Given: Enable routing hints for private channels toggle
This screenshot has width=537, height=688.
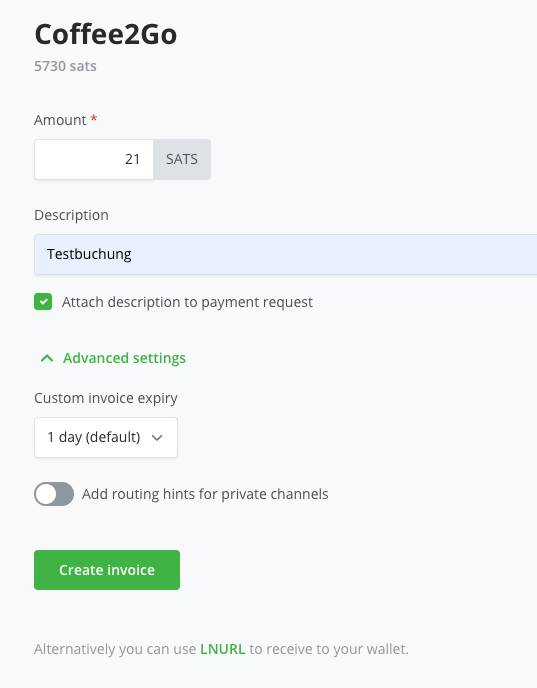Looking at the screenshot, I should click(54, 494).
